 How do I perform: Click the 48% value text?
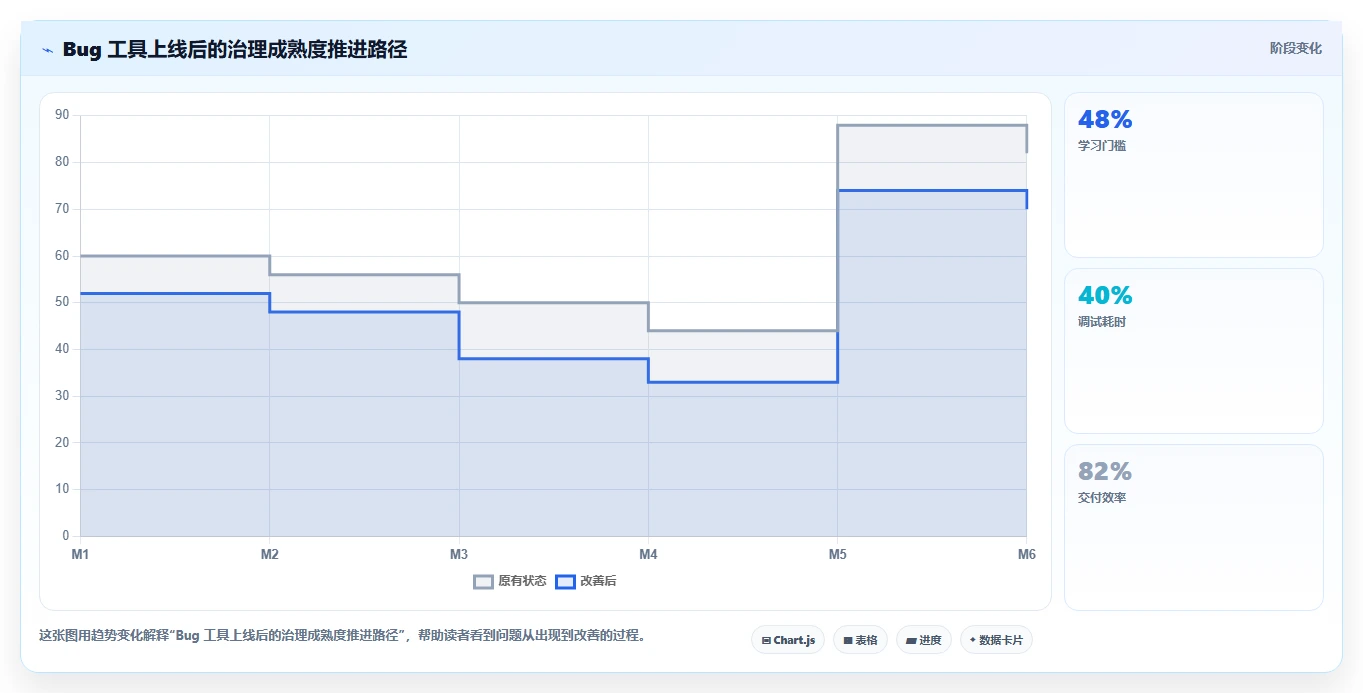[x=1105, y=120]
